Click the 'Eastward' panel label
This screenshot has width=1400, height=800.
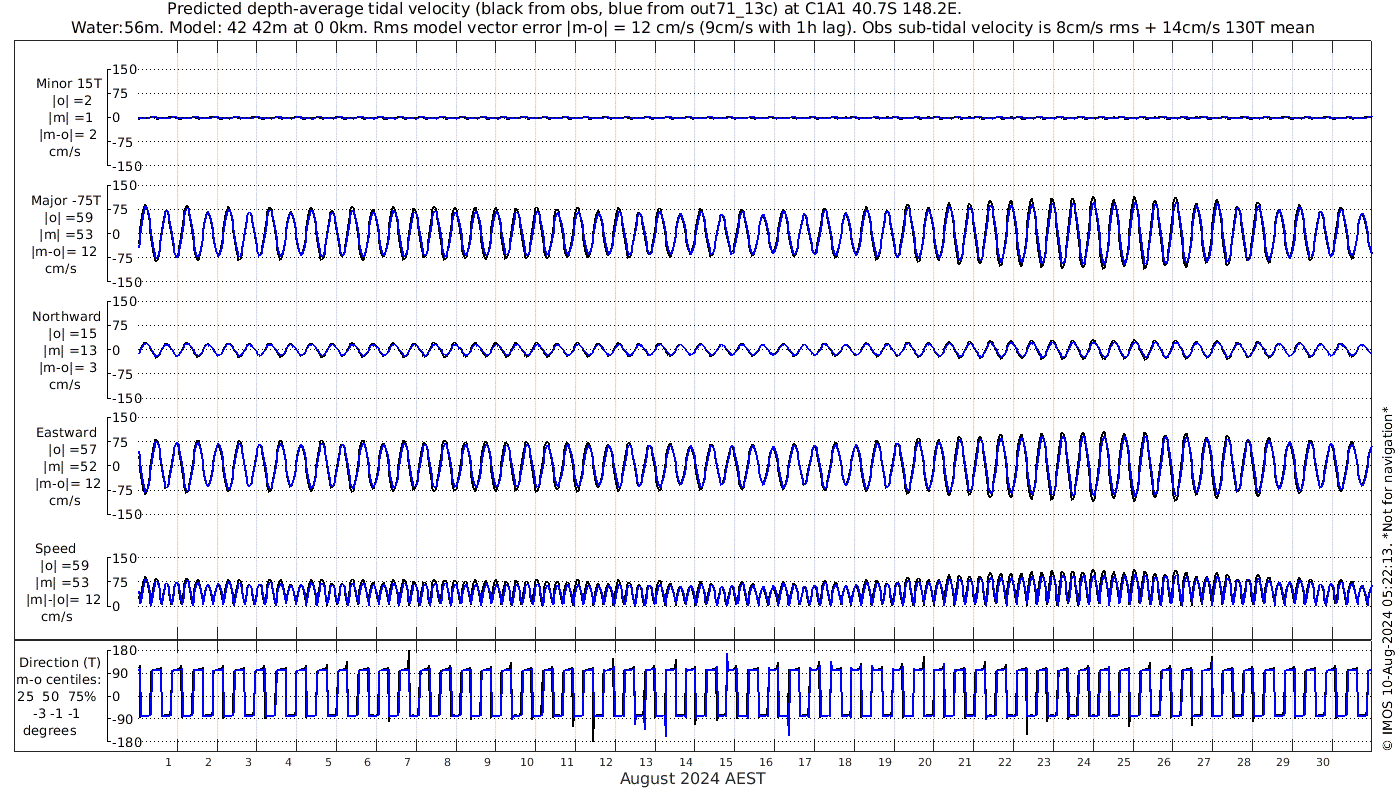[x=66, y=433]
